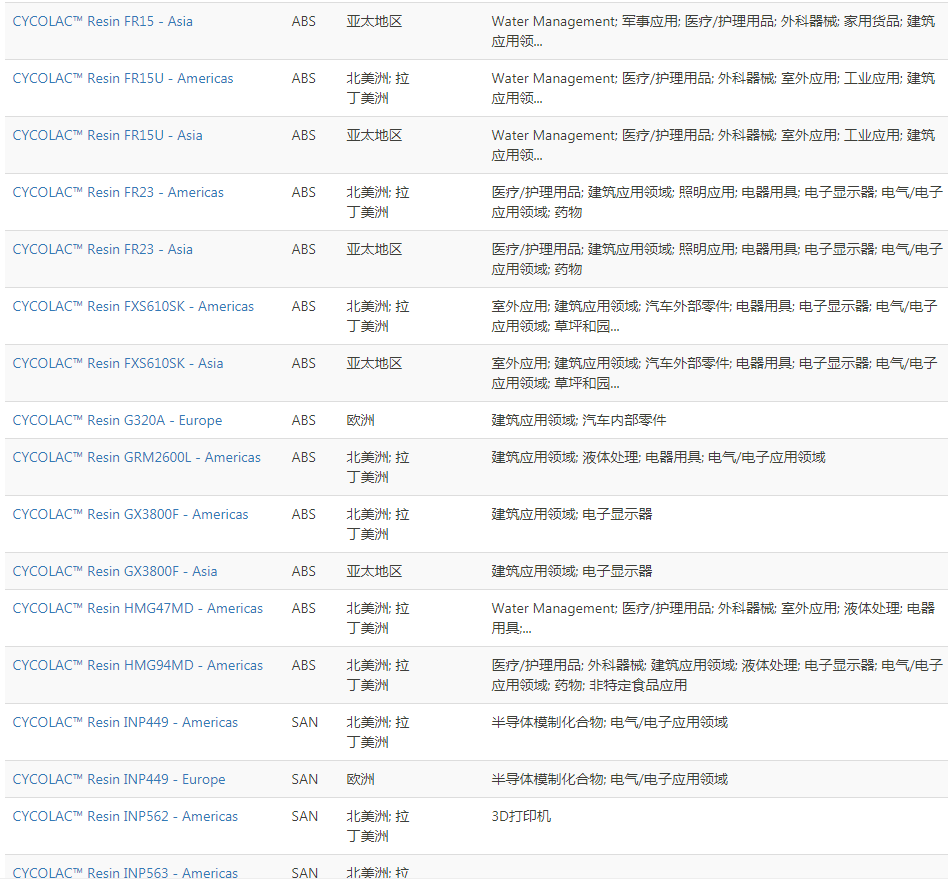Click ABS cell in FR15 - Asia row
Viewport: 948px width, 879px height.
[304, 21]
